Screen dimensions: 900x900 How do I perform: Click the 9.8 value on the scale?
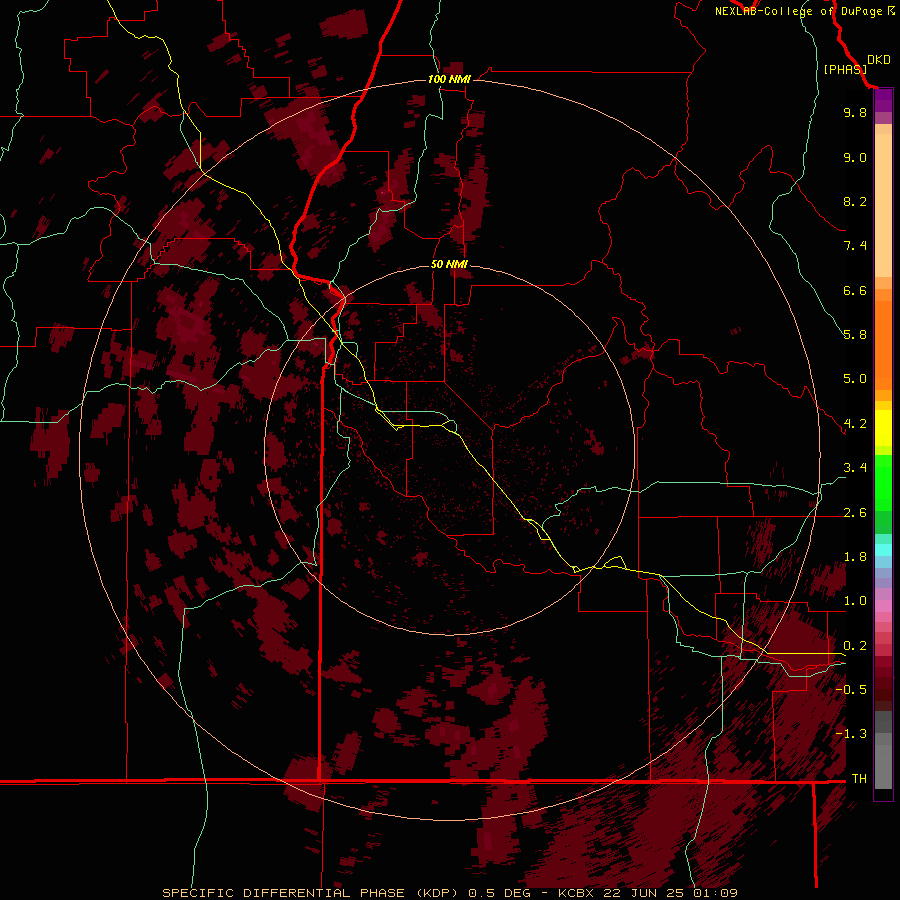coord(855,112)
